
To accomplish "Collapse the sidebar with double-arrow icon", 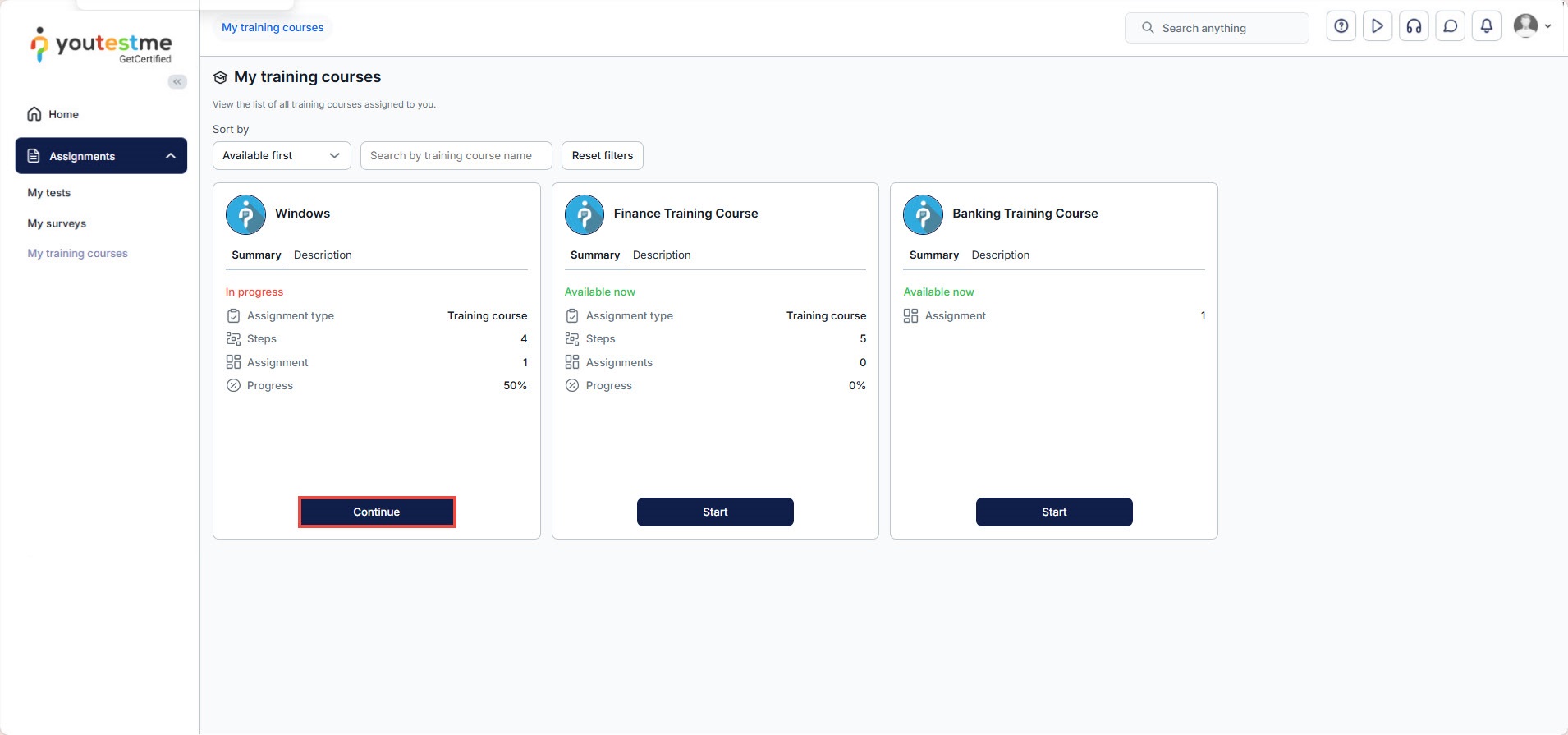I will click(177, 81).
